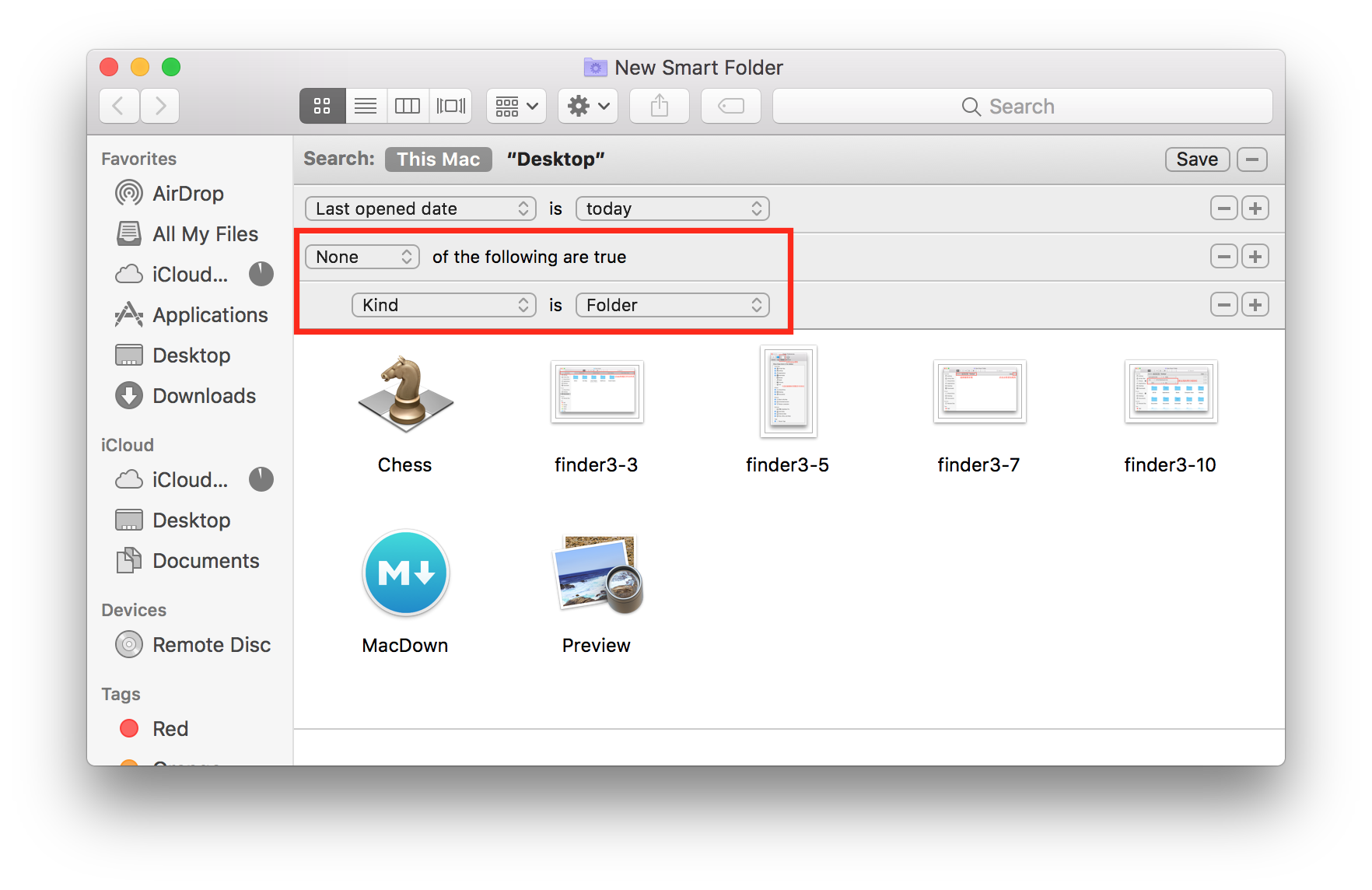Screen dimensions: 1372x890
Task: Add a rule after the None group row
Action: tap(1255, 257)
